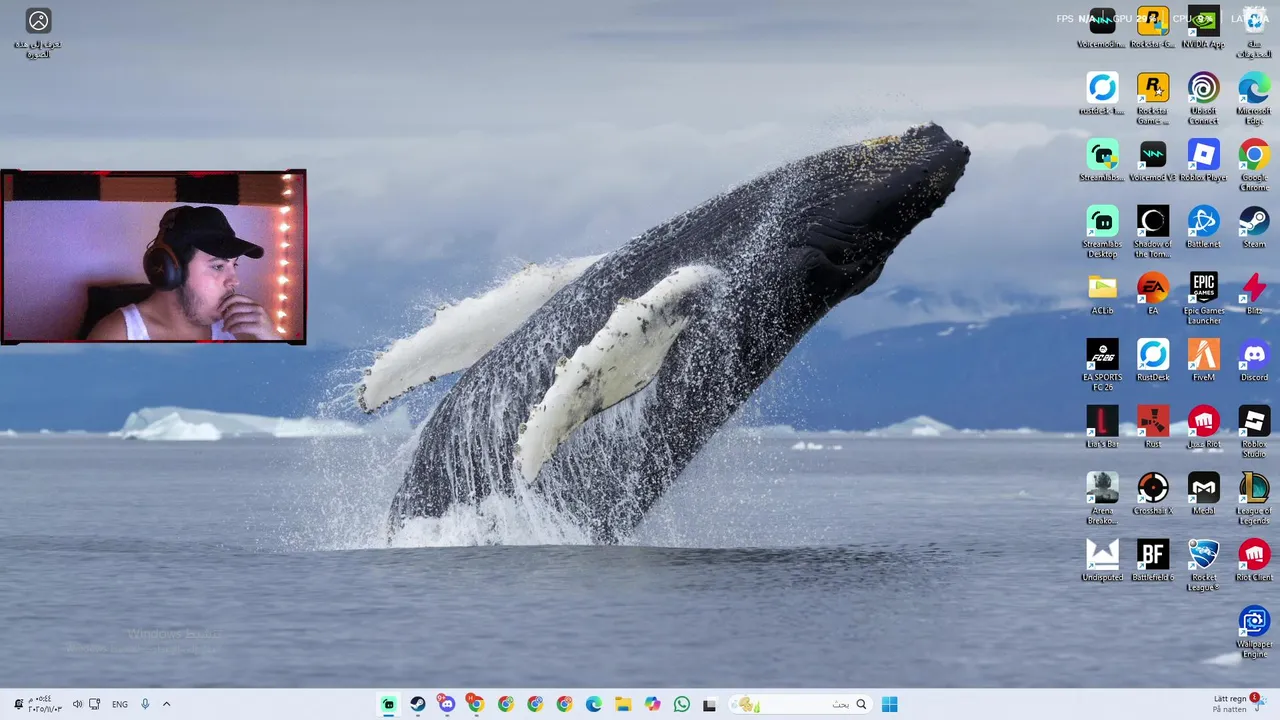Launch the Undisputed shortcut
1280x720 pixels.
click(1102, 560)
